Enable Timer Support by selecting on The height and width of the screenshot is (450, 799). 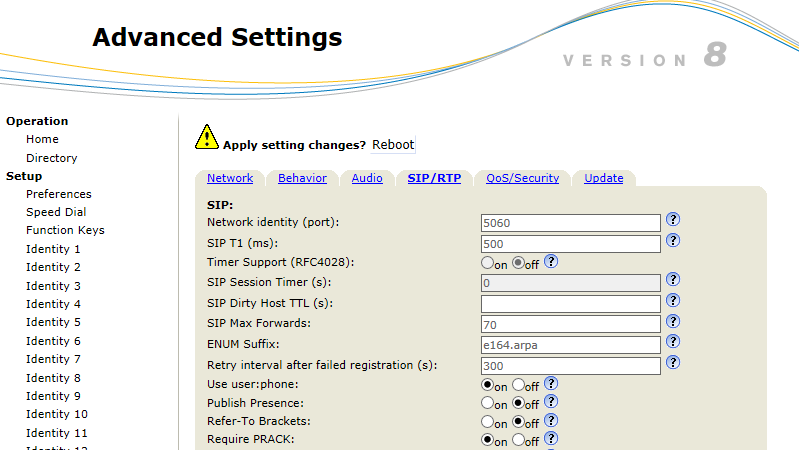(488, 263)
